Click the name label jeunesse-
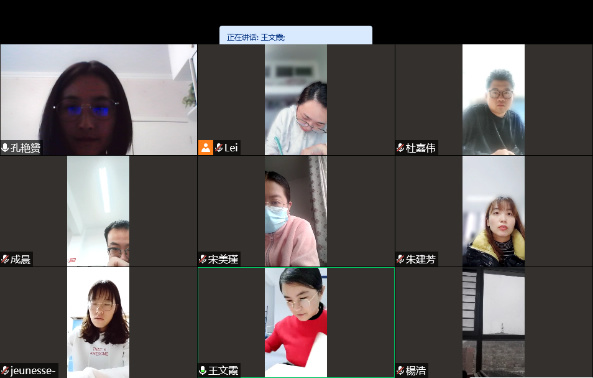The width and height of the screenshot is (593, 378). click(x=33, y=370)
